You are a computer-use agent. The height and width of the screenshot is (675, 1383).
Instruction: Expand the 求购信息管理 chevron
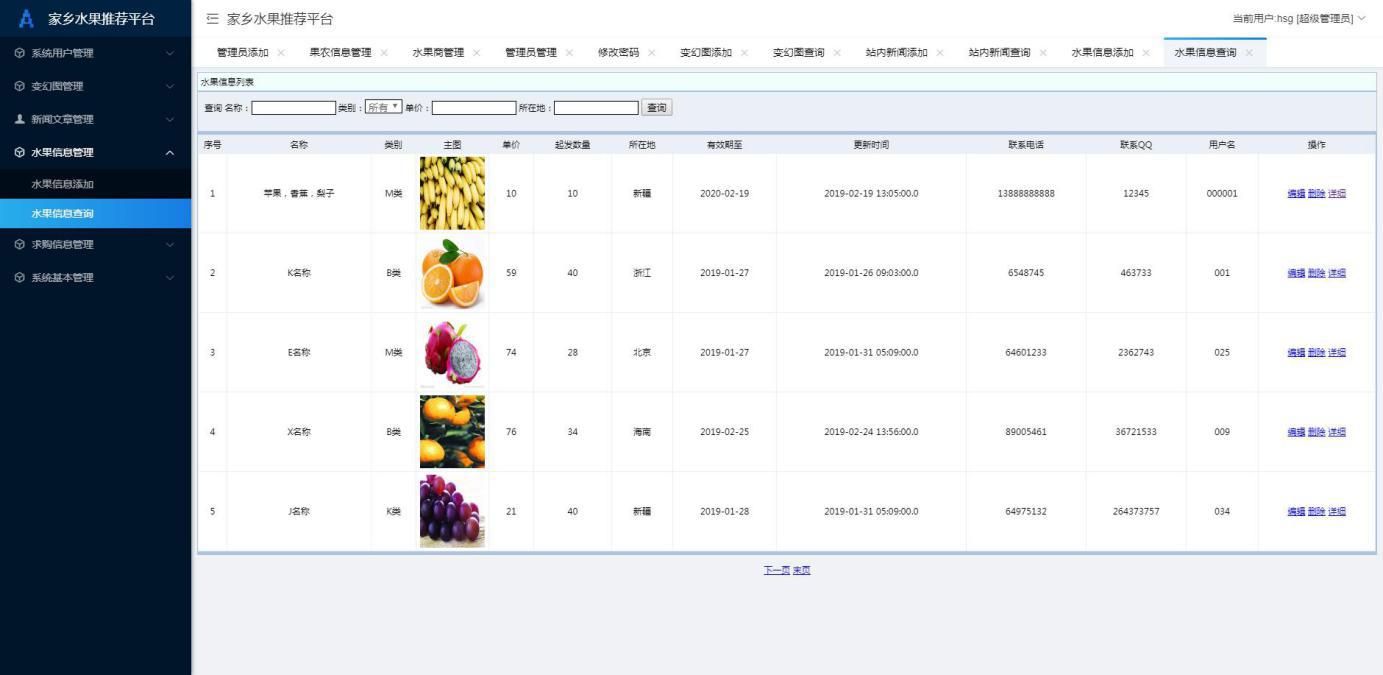coord(170,244)
